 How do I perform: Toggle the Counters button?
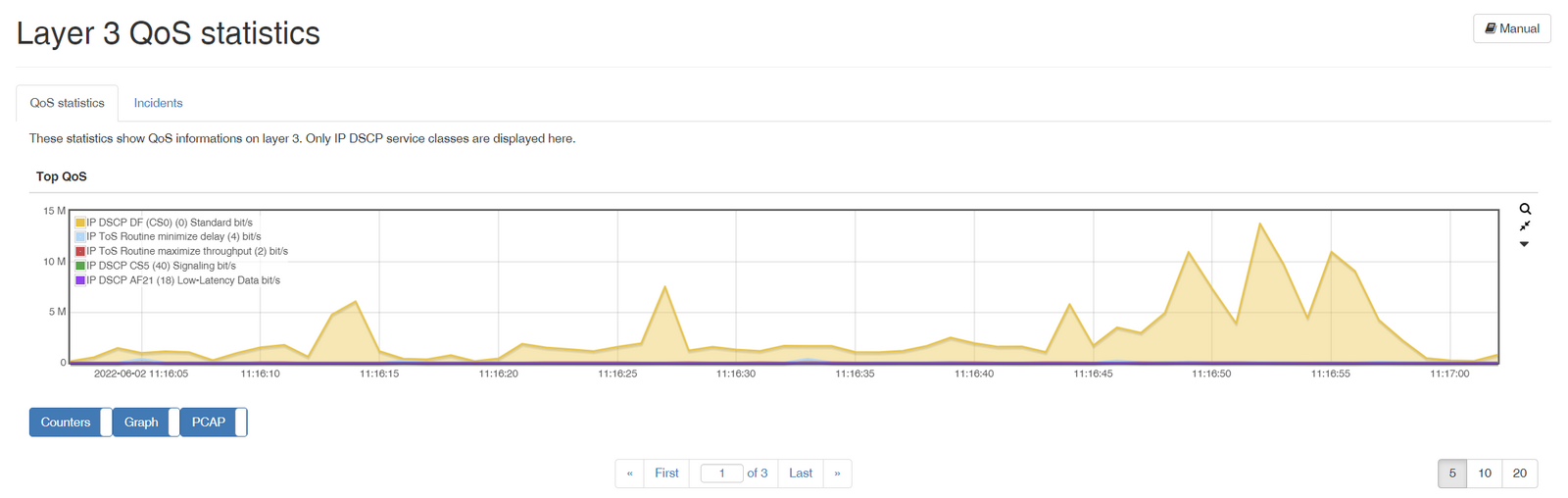tap(66, 423)
